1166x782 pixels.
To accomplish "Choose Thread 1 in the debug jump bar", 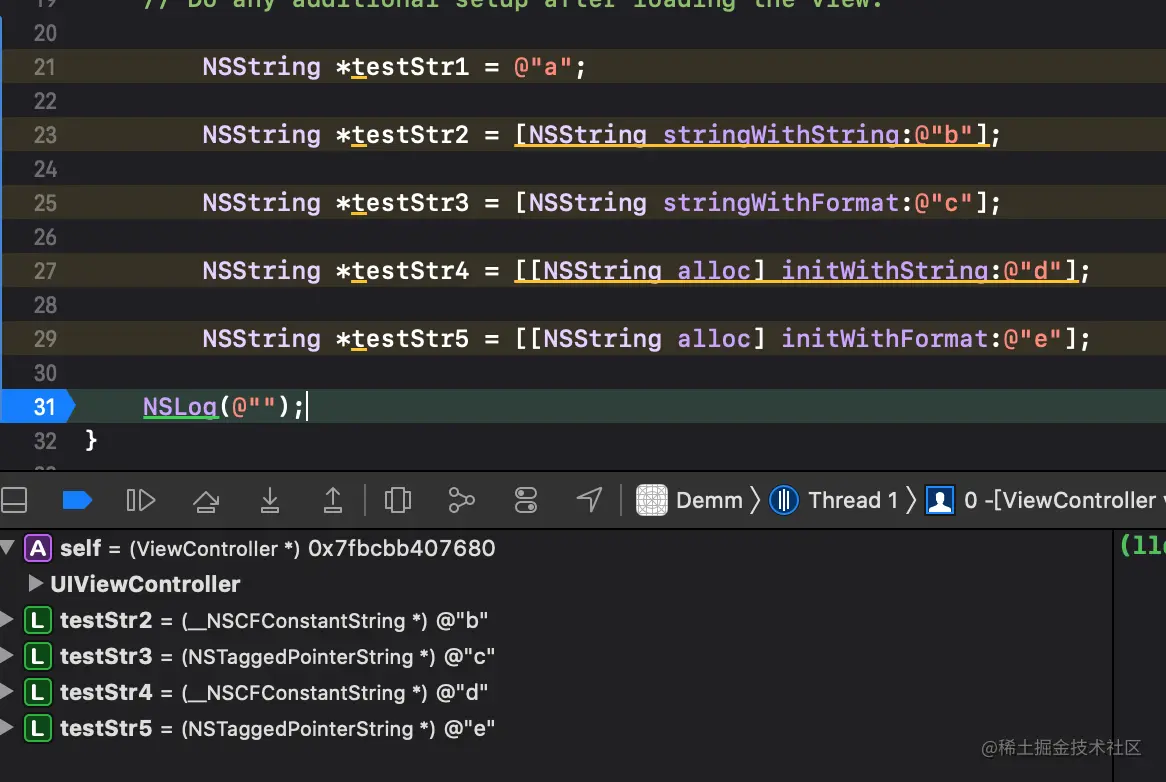I will (x=853, y=500).
